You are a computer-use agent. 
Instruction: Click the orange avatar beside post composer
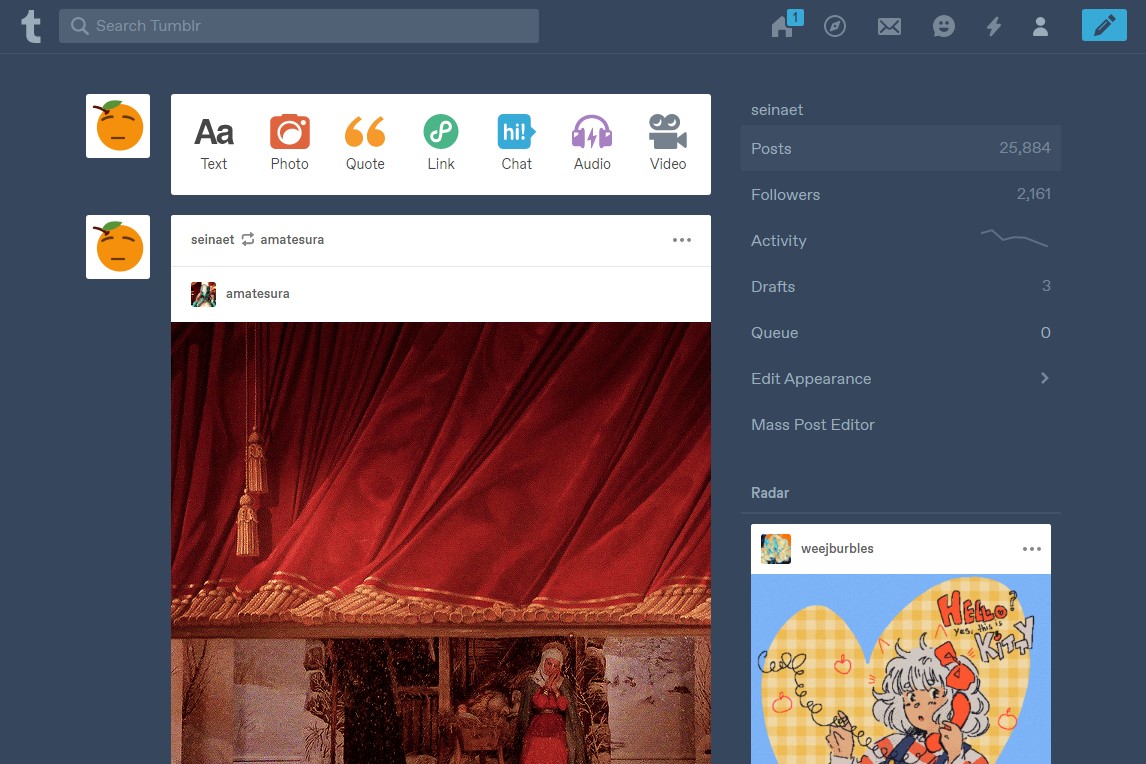click(x=118, y=126)
